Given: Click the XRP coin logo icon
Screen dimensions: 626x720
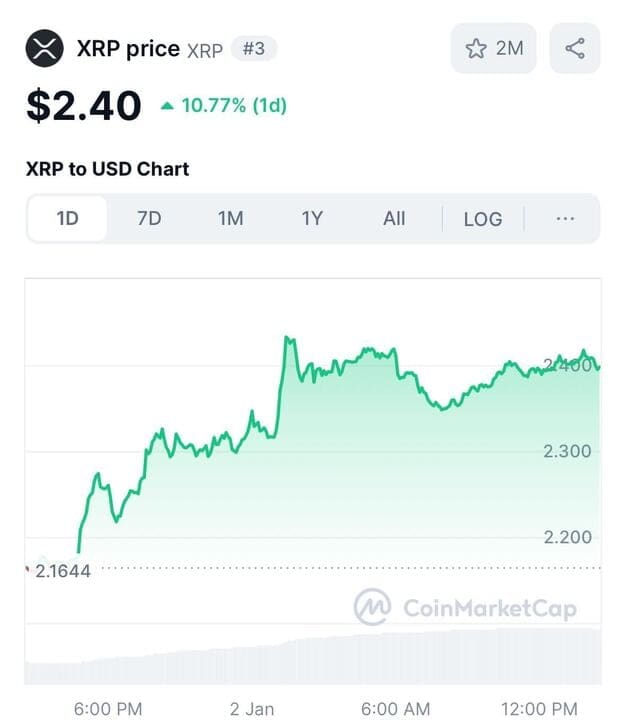Looking at the screenshot, I should (44, 48).
